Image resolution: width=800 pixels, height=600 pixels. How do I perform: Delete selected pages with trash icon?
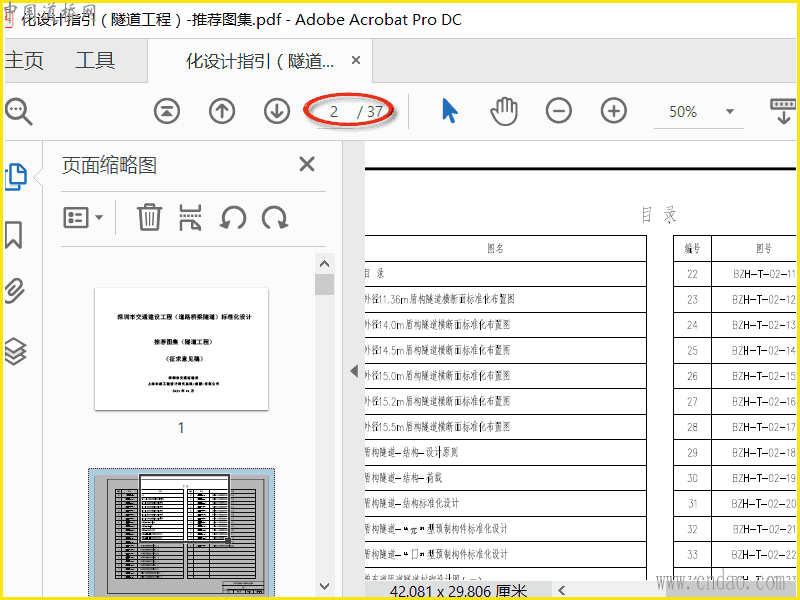[149, 217]
